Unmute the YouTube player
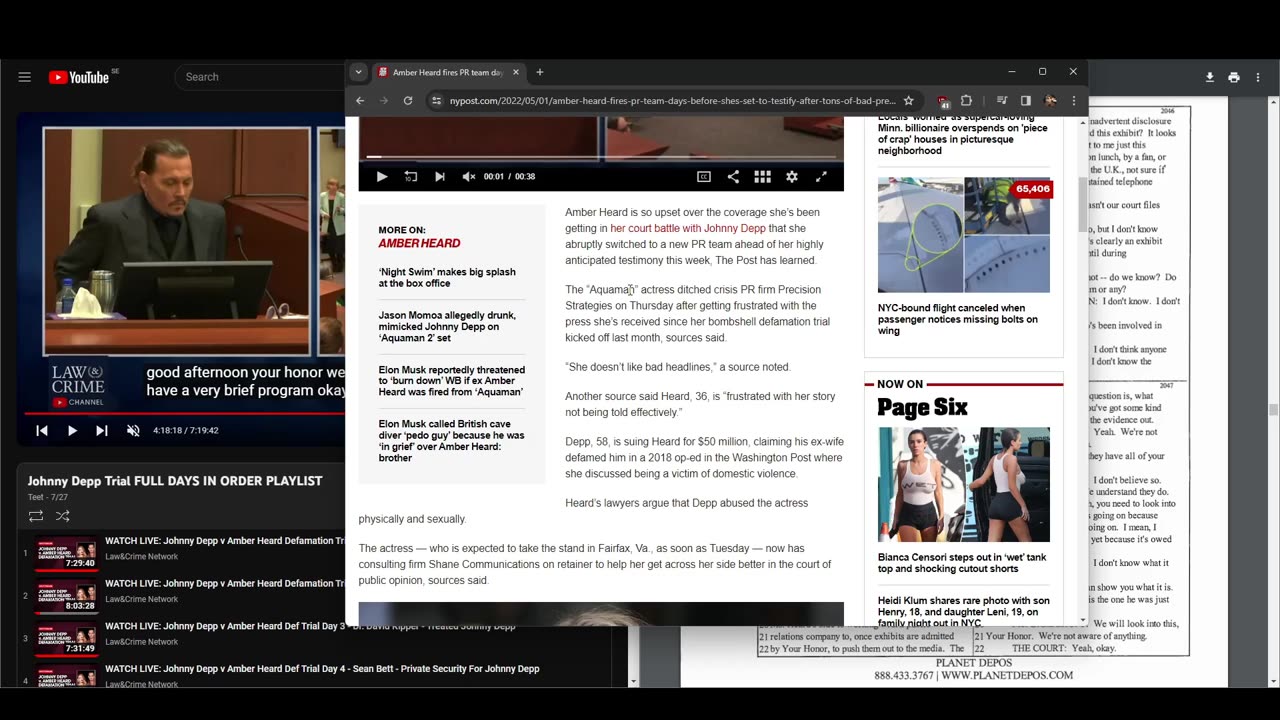 pos(133,430)
